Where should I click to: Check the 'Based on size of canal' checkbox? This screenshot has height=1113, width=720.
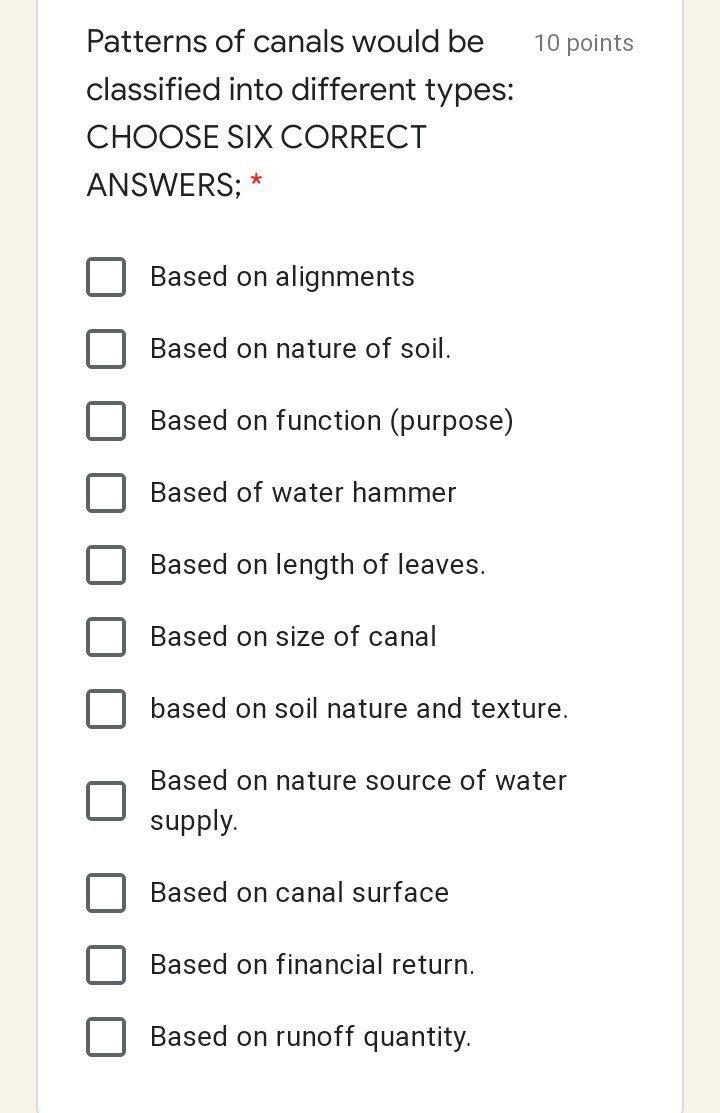(106, 637)
